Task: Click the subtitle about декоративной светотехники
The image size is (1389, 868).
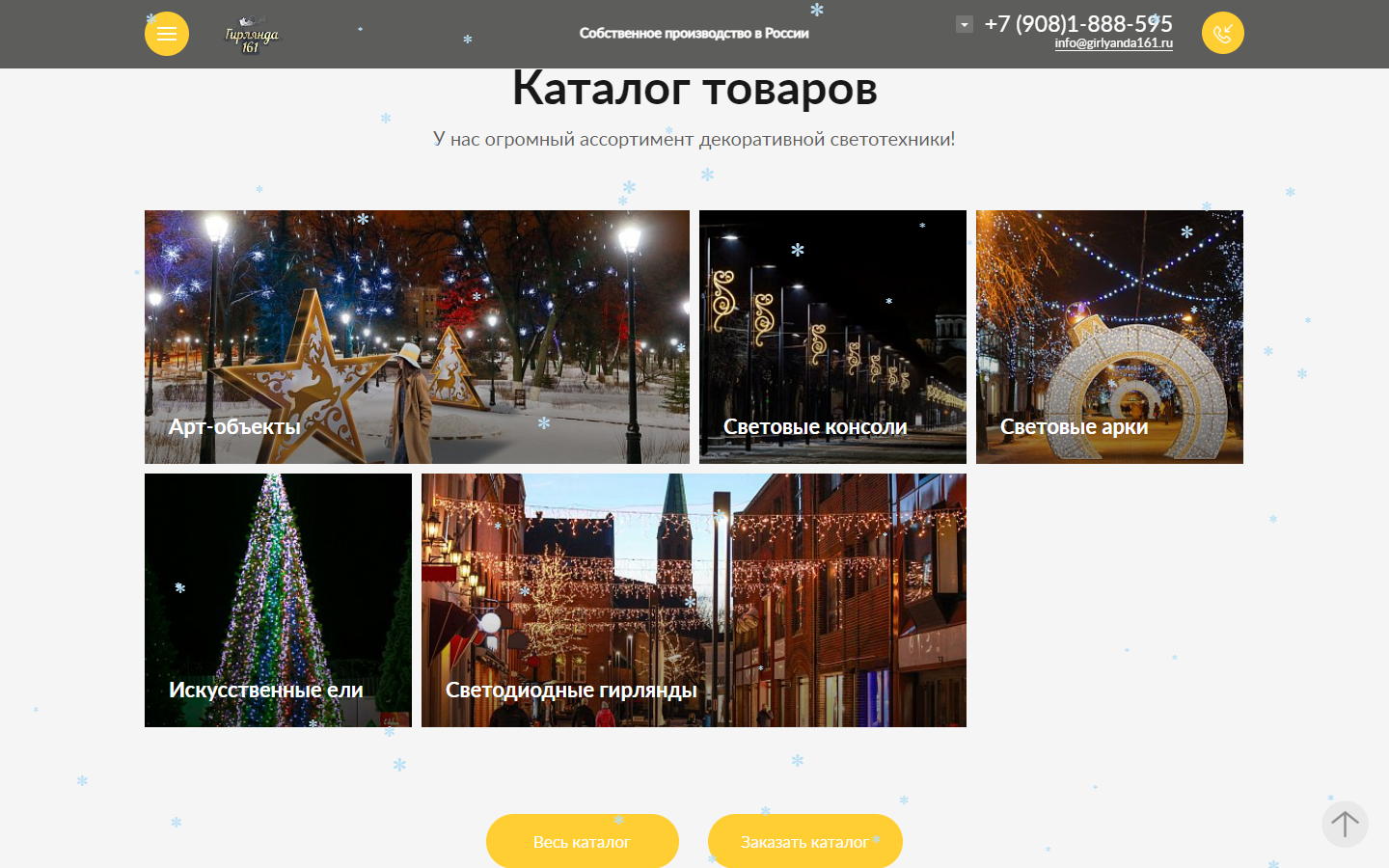Action: [694, 139]
